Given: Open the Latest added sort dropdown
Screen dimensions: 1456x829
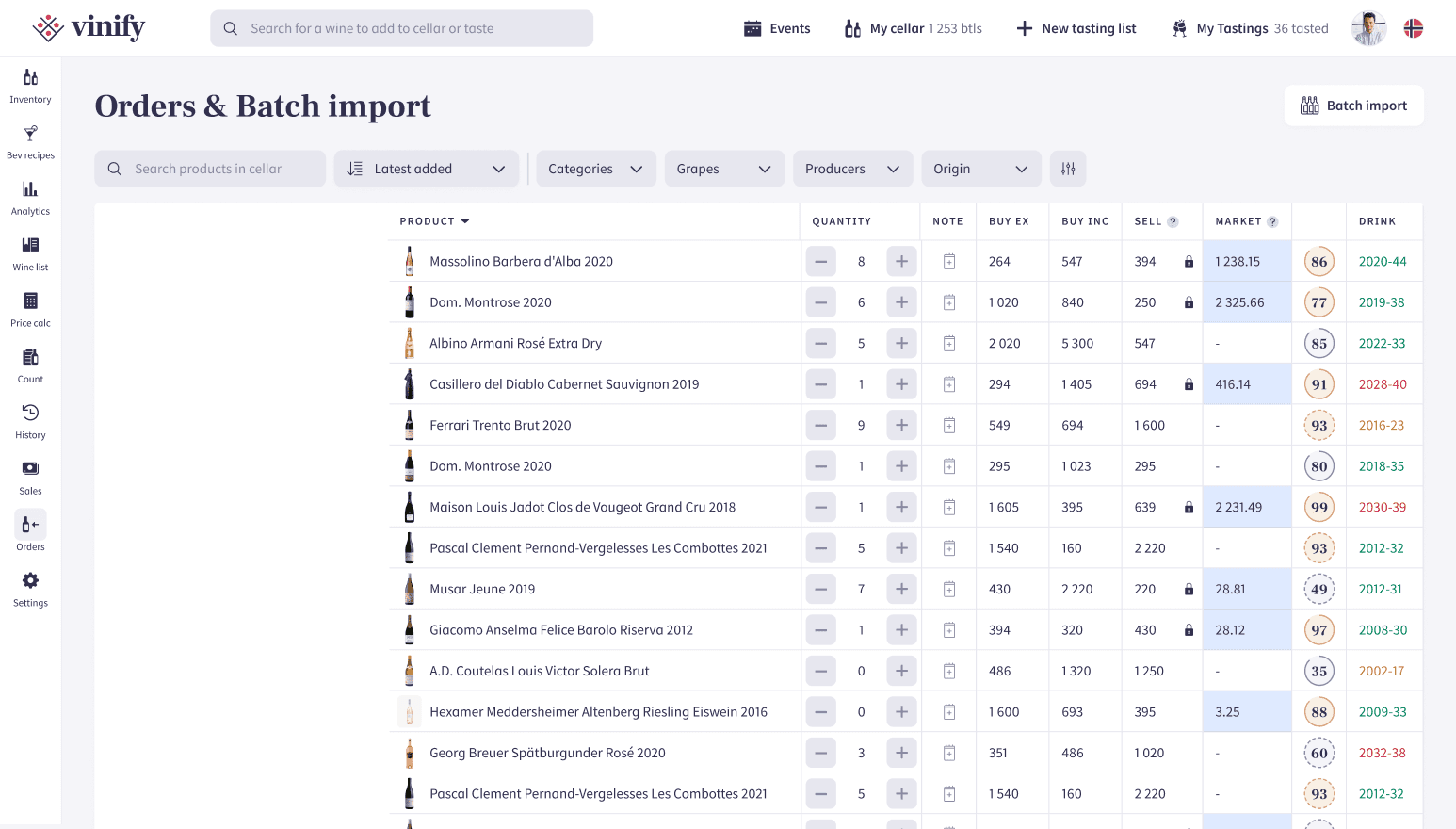Looking at the screenshot, I should (x=426, y=169).
